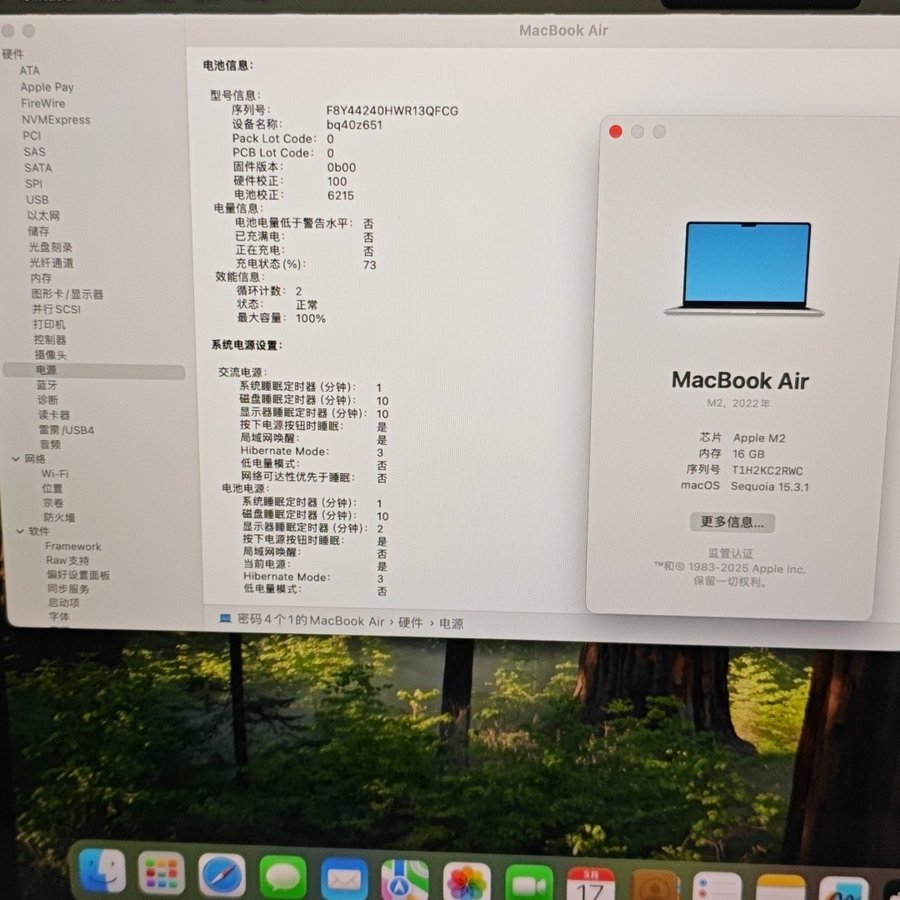Image resolution: width=900 pixels, height=900 pixels.
Task: Select 同步服务 under 软件
Action: (x=68, y=589)
